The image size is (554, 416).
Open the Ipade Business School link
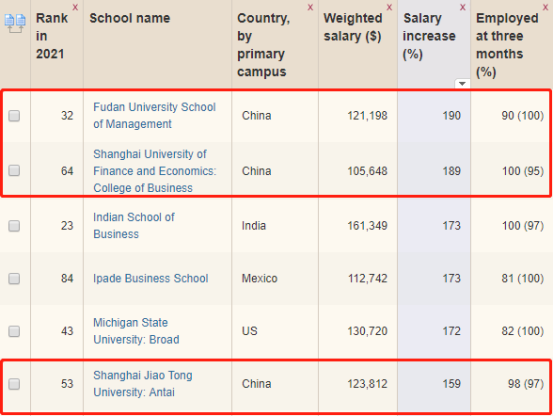(x=151, y=279)
